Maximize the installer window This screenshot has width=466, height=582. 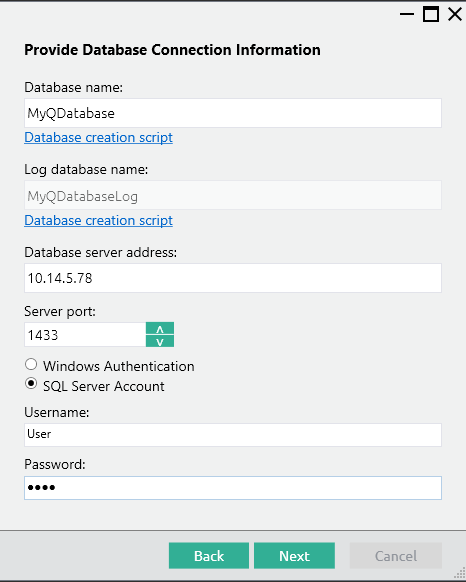[431, 14]
